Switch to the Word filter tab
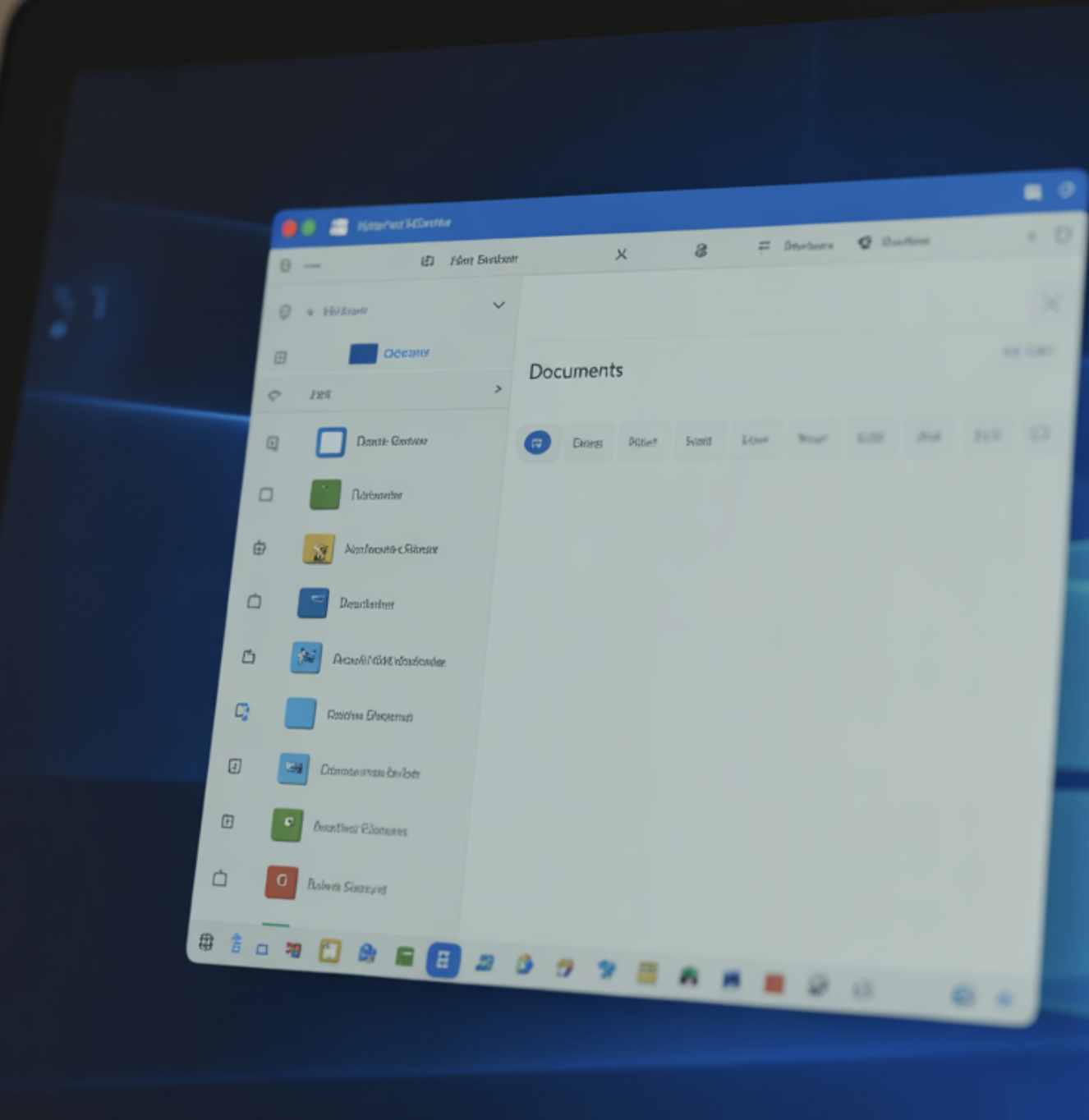 (x=700, y=440)
